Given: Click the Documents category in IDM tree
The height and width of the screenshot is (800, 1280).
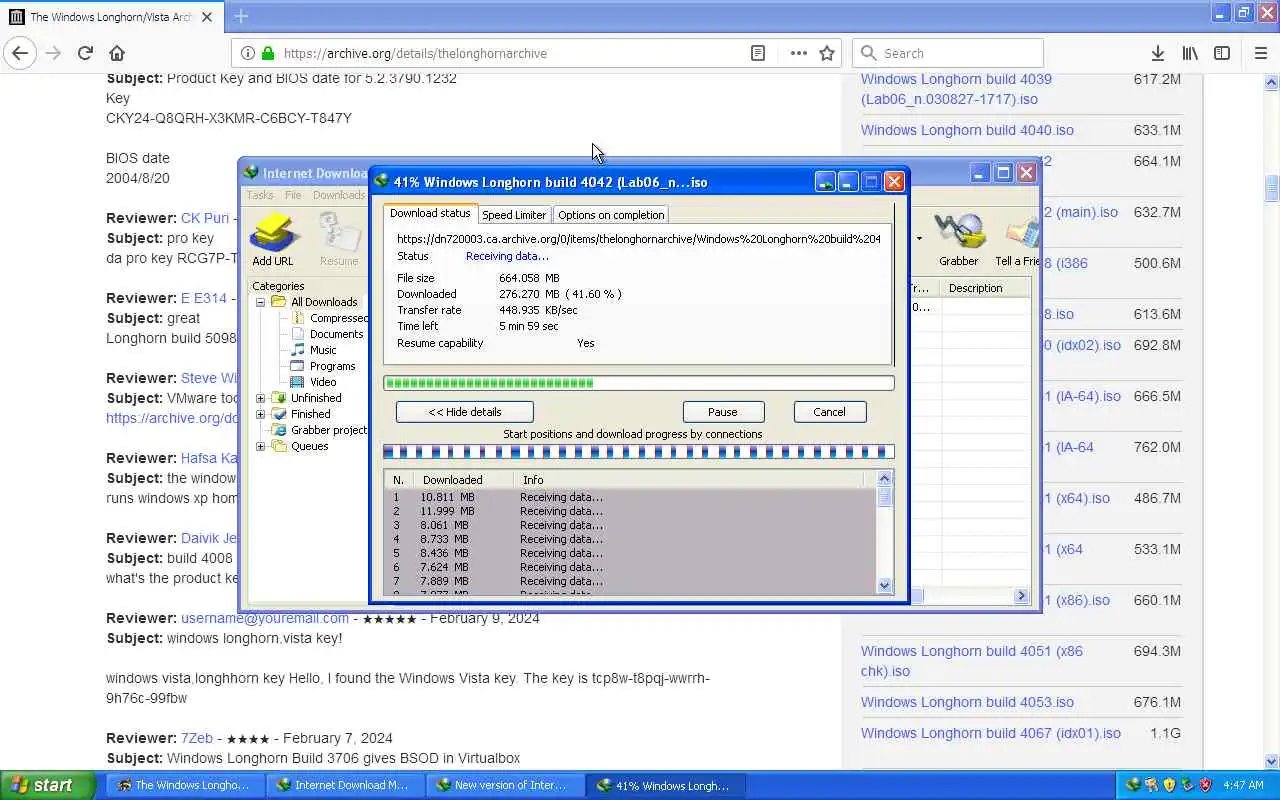Looking at the screenshot, I should 336,334.
